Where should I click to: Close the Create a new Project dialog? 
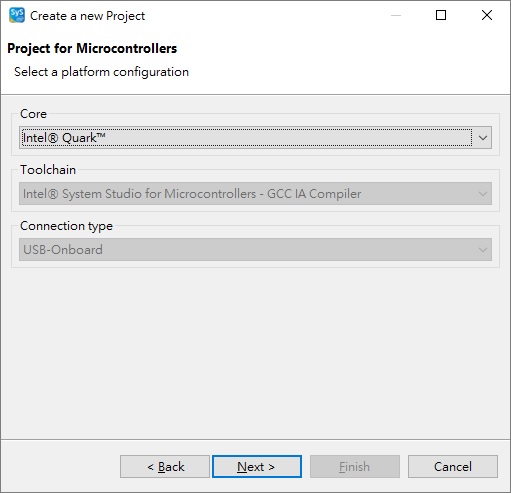(487, 15)
